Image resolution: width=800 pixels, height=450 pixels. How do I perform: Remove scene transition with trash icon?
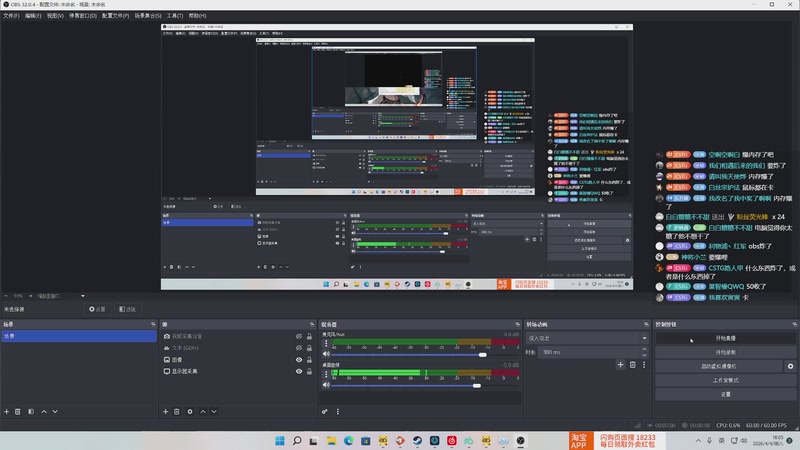633,365
